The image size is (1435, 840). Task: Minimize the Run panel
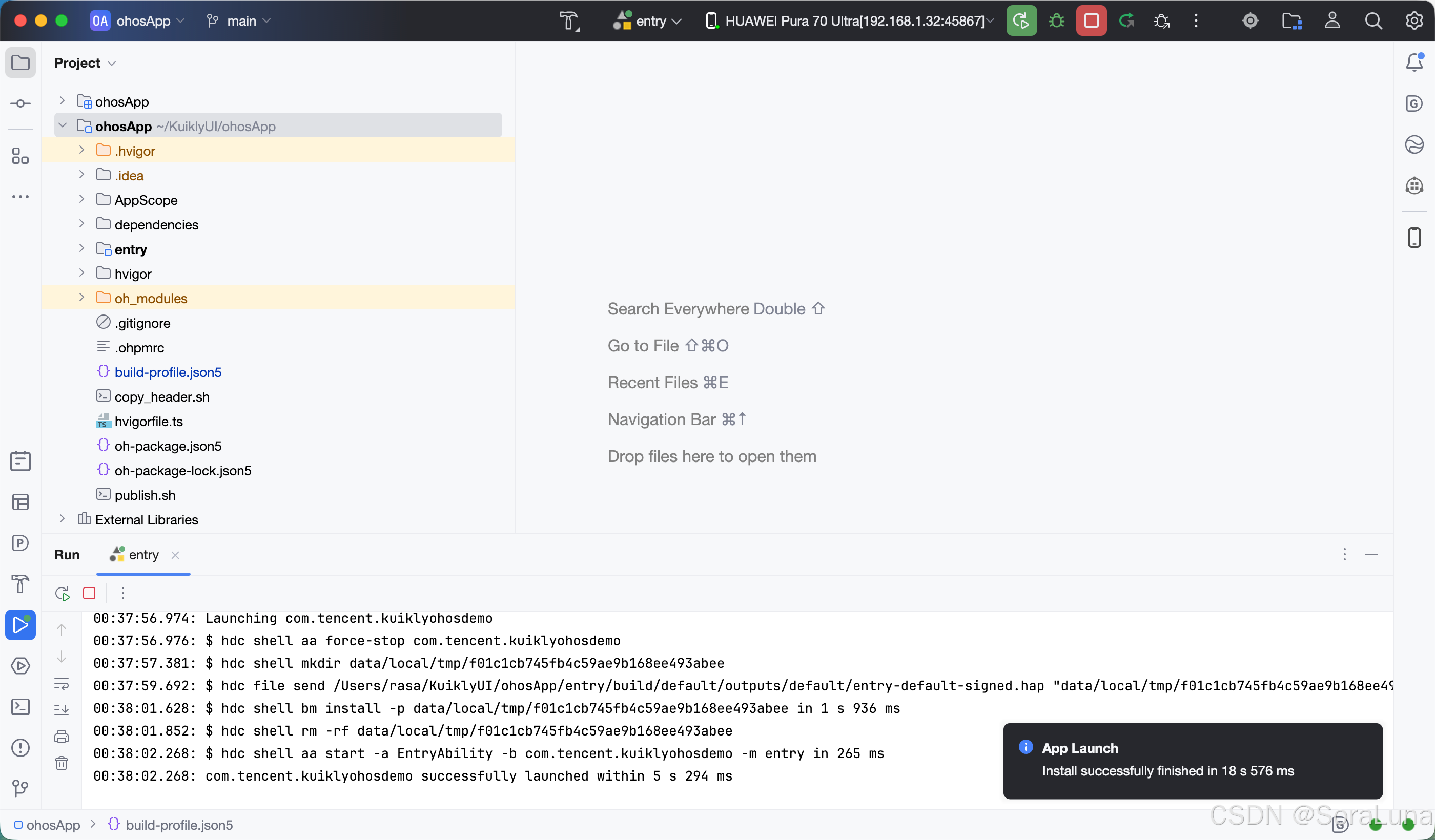[1371, 554]
